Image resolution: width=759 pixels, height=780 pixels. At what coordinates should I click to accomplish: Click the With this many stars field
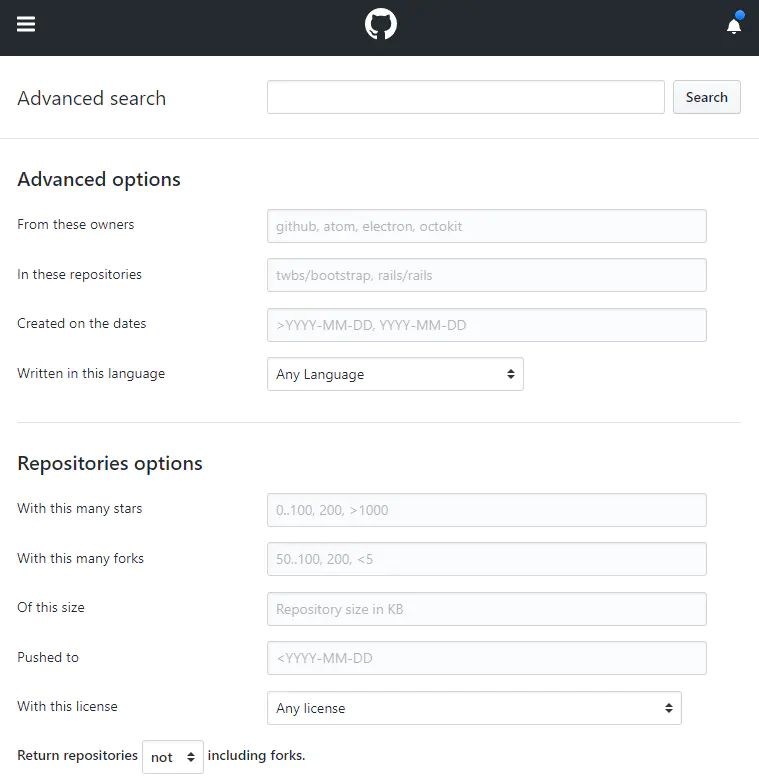(x=486, y=510)
